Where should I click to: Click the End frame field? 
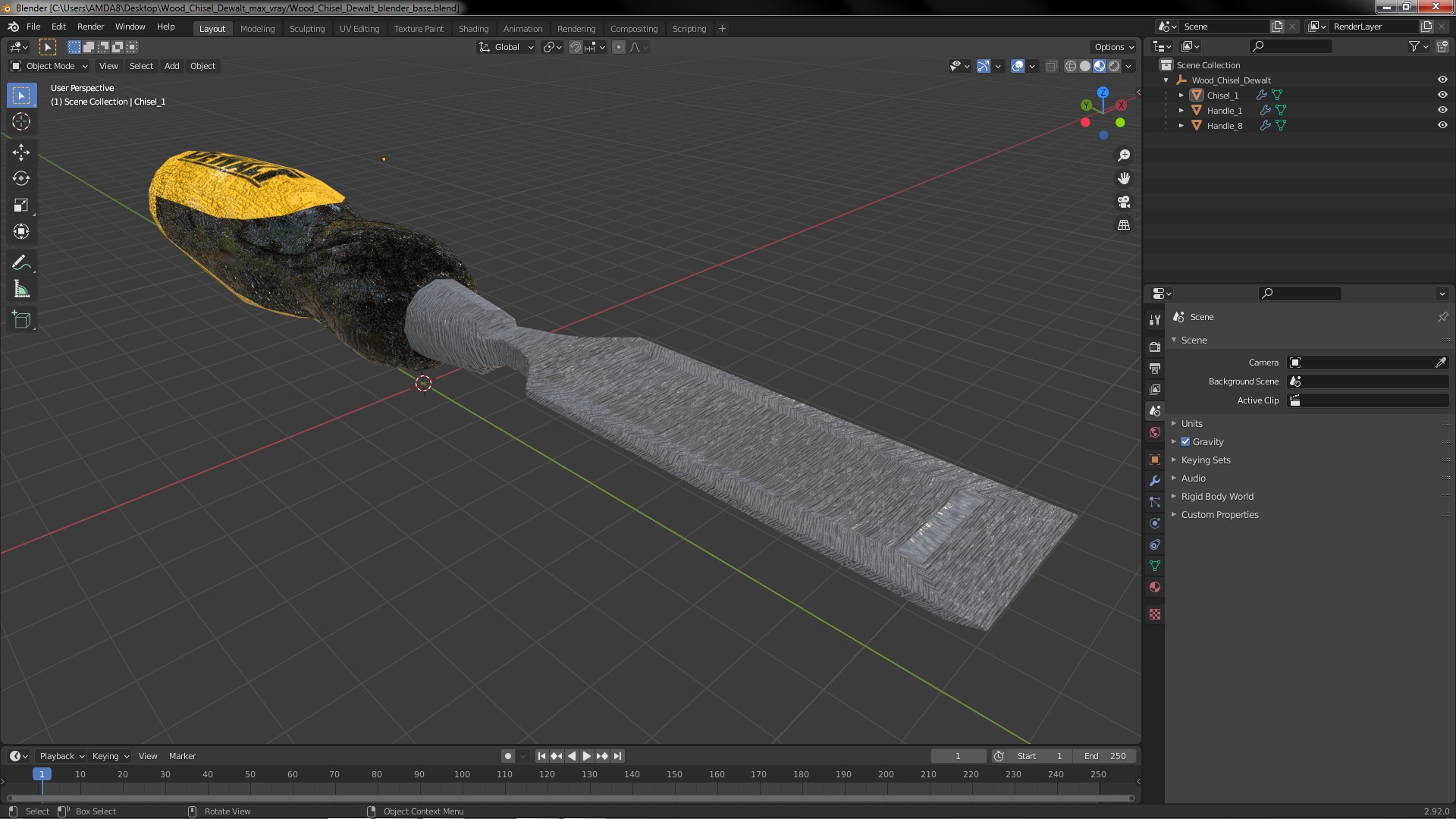coord(1105,756)
